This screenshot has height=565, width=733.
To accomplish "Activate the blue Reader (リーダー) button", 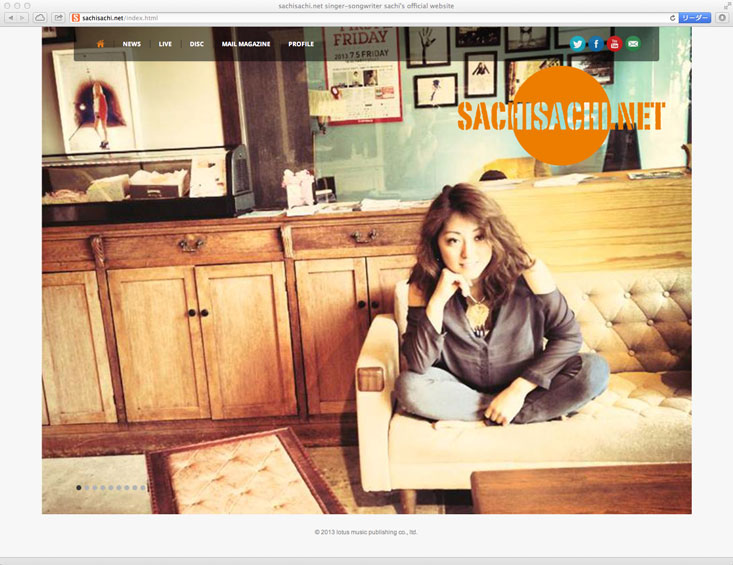I will [x=695, y=18].
